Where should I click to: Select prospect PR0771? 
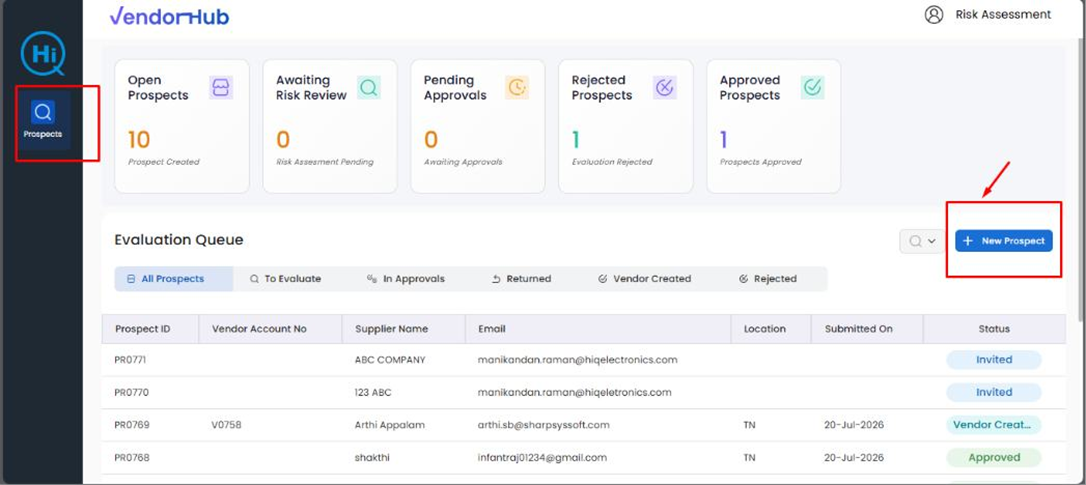130,360
